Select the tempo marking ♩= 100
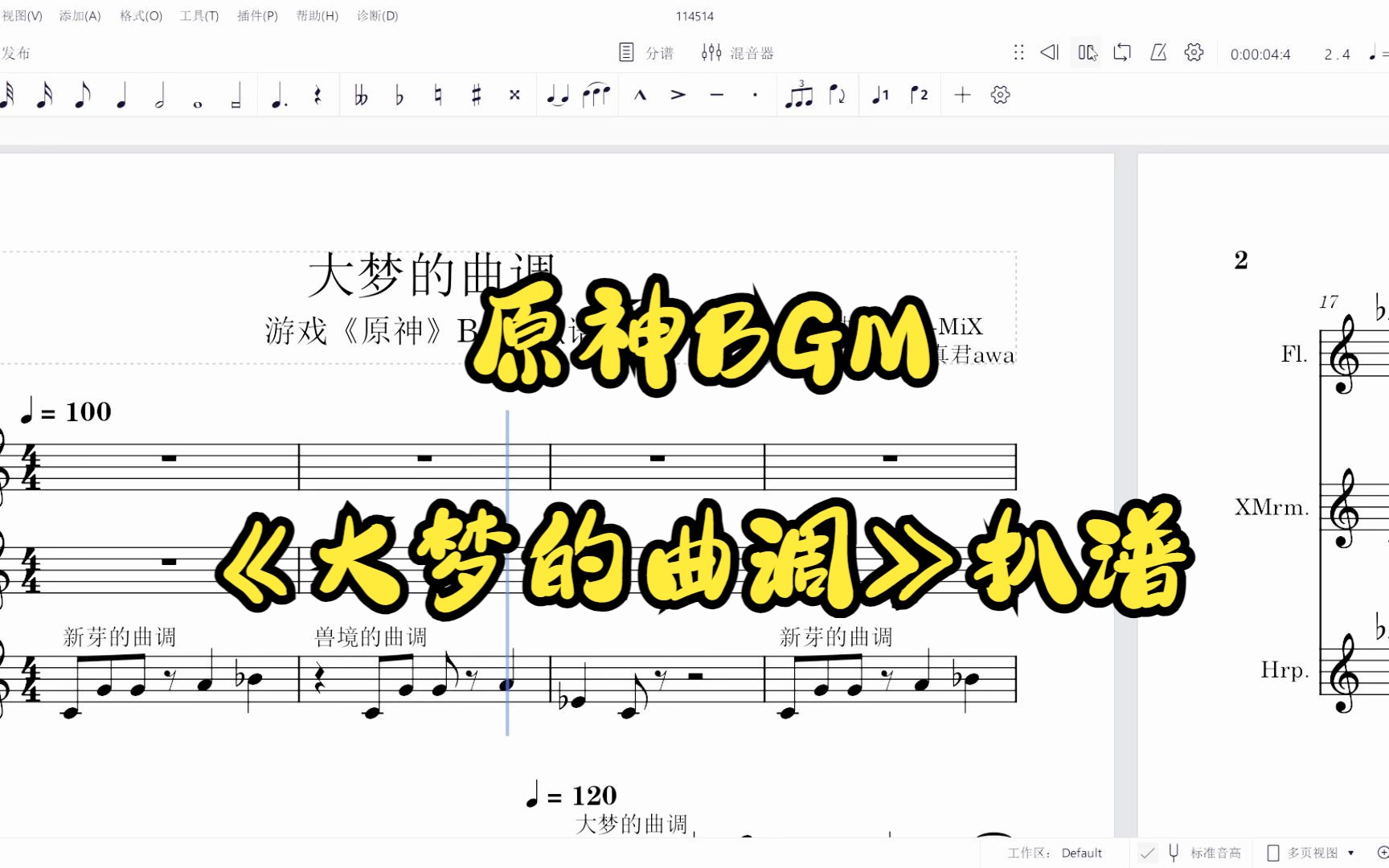Viewport: 1389px width, 868px height. (x=65, y=411)
